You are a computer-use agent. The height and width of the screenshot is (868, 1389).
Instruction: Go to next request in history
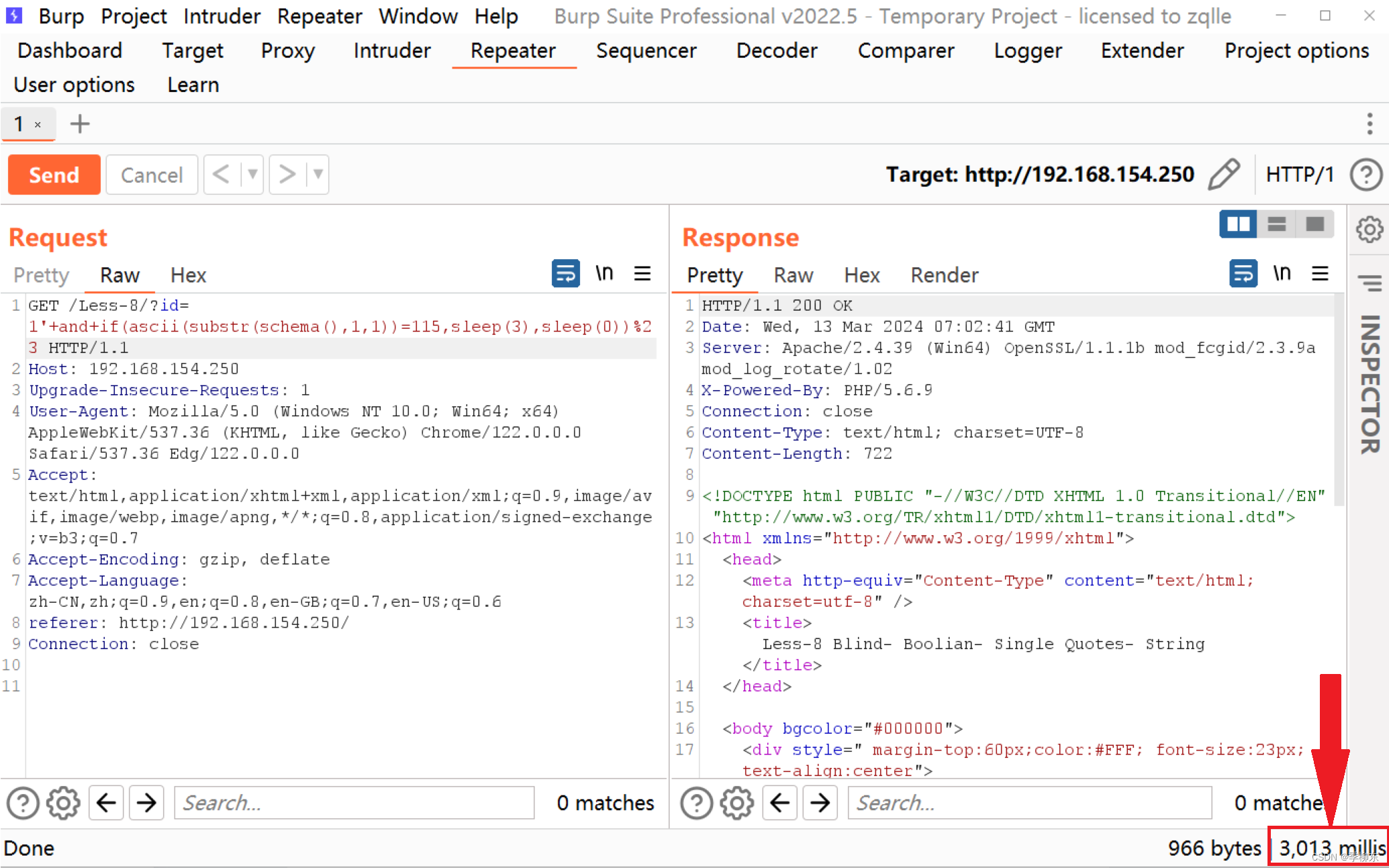click(x=287, y=175)
